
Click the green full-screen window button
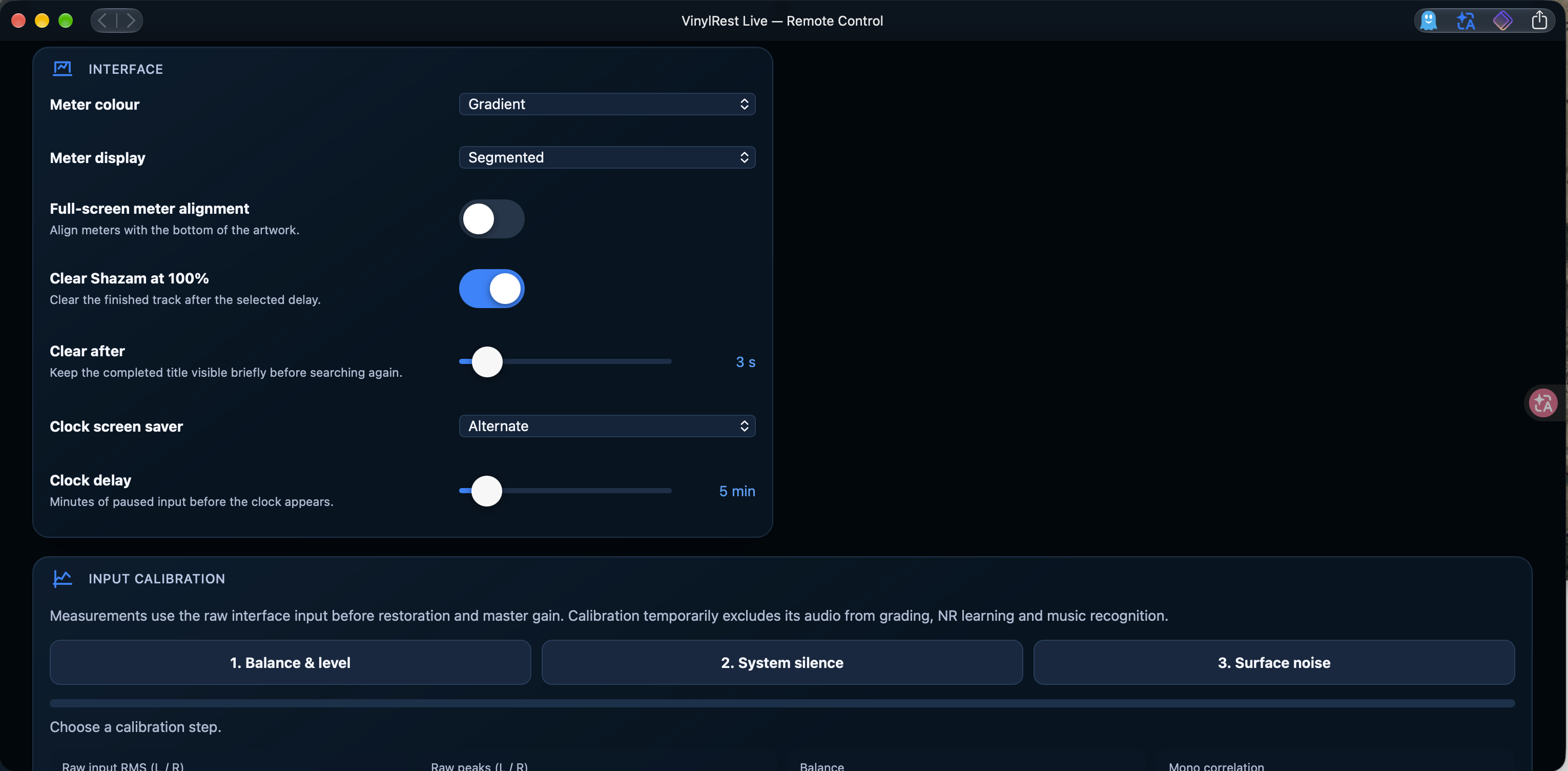66,21
